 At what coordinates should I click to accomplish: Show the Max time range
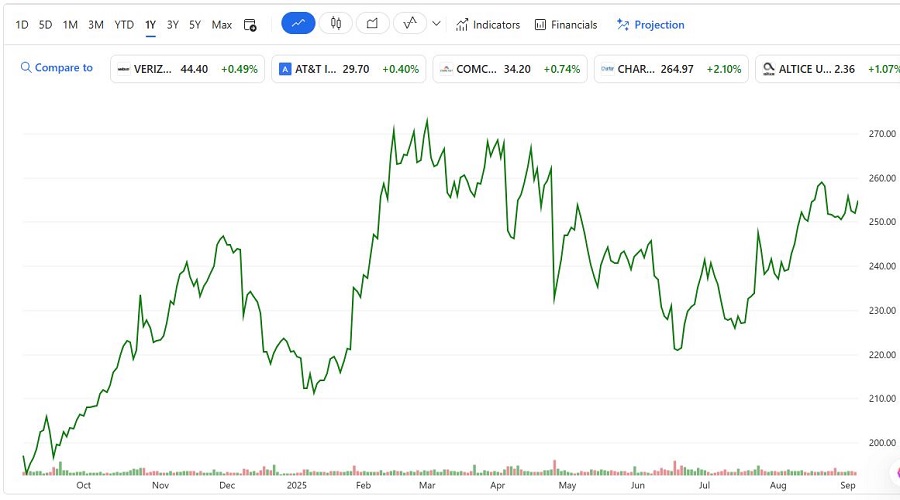(x=222, y=25)
